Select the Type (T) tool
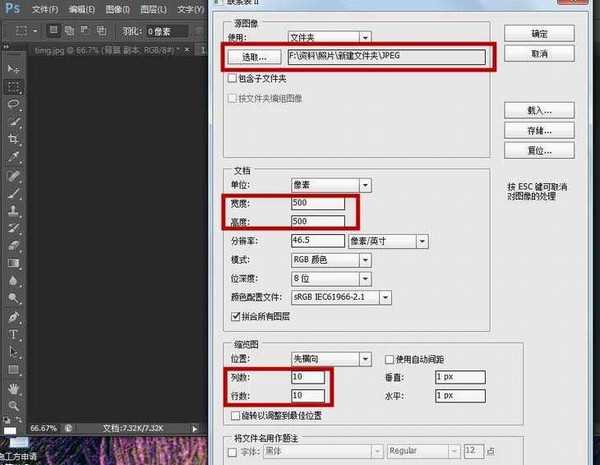The height and width of the screenshot is (465, 600). click(x=14, y=334)
